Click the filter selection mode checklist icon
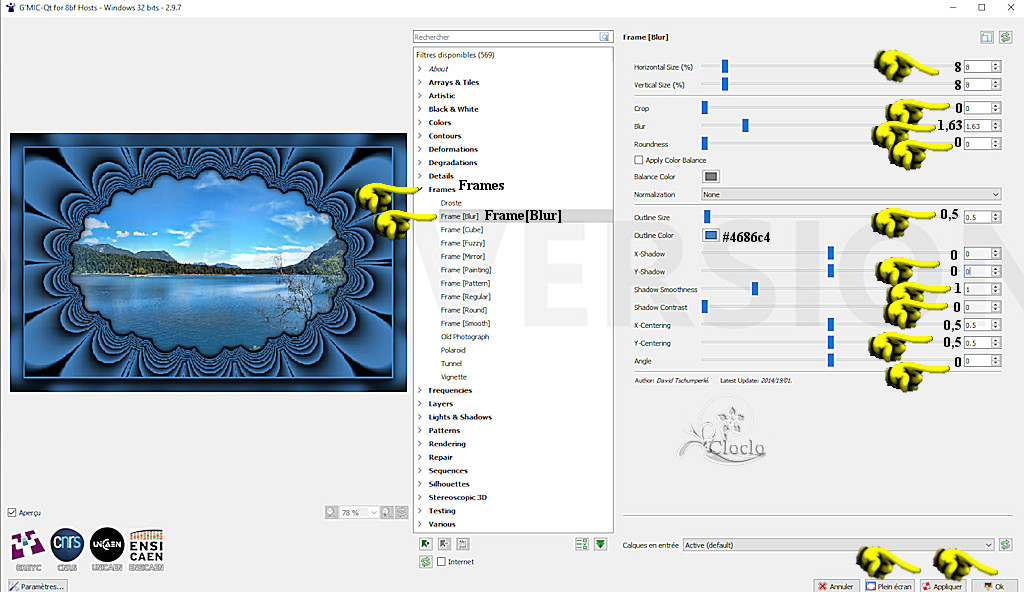 [581, 544]
